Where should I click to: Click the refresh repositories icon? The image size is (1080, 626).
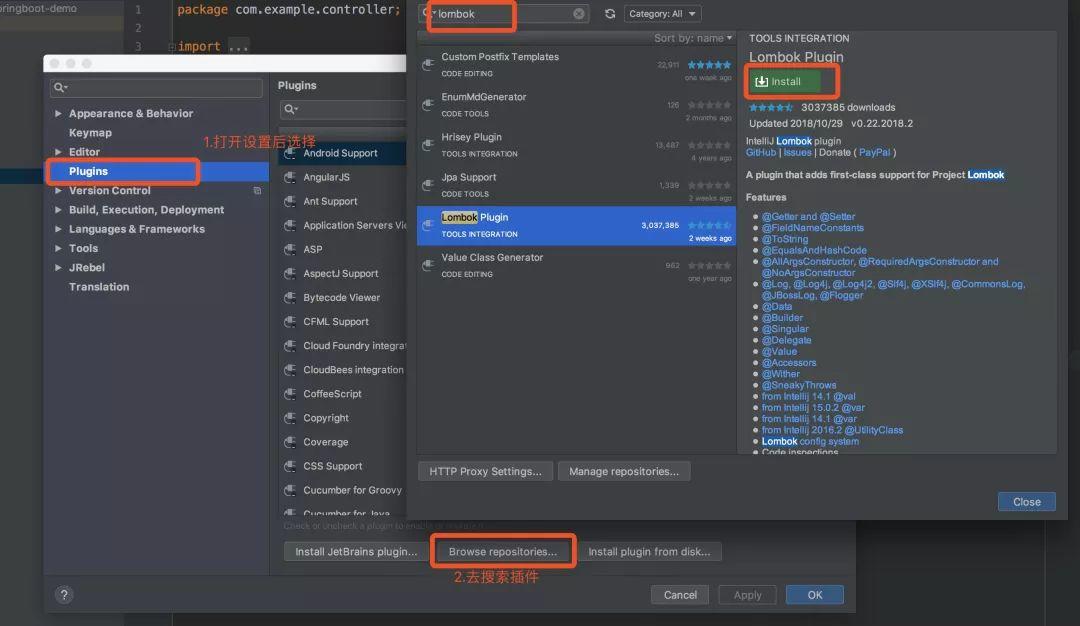tap(610, 14)
